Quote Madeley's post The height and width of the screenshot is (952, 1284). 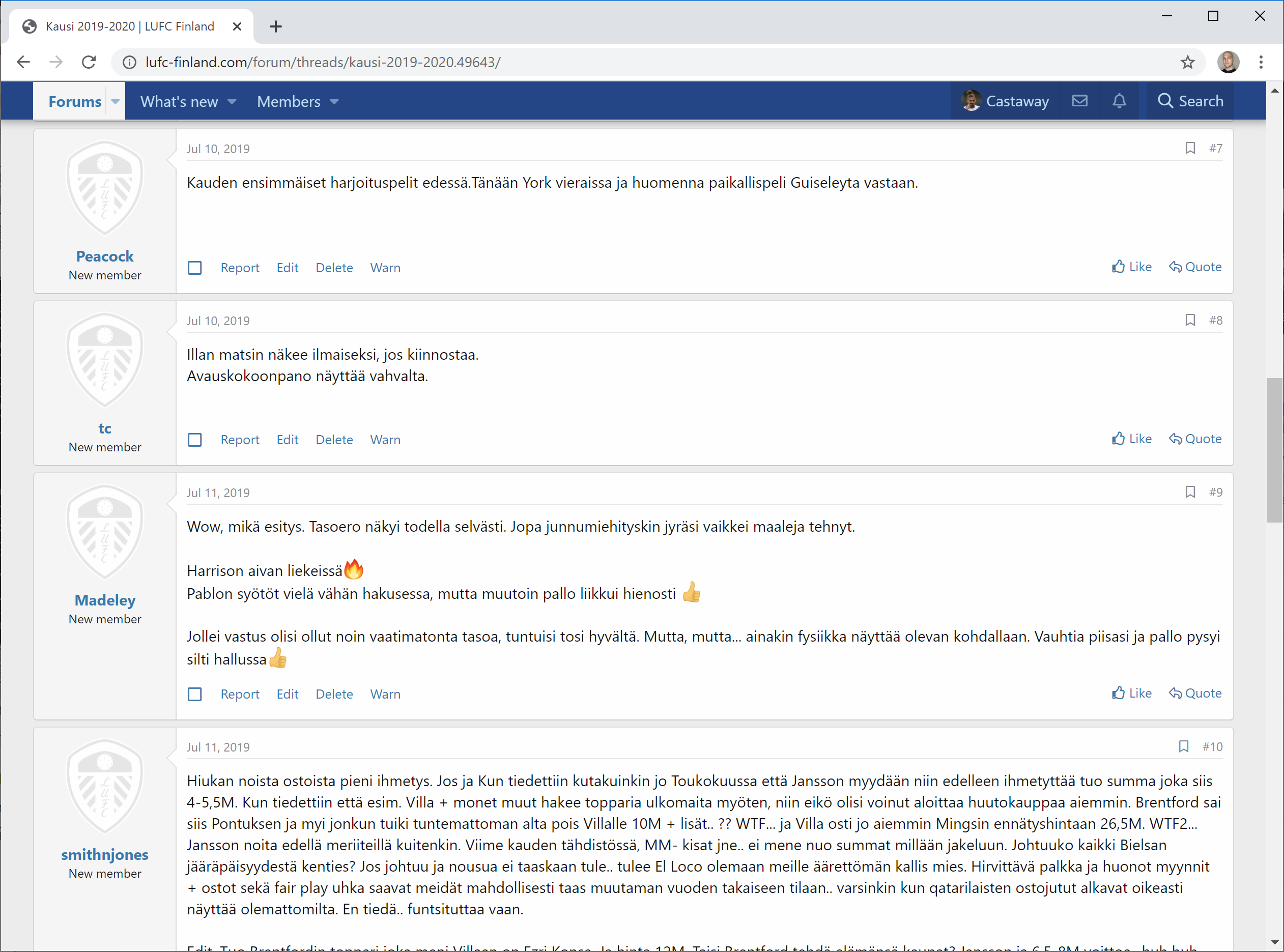[x=1194, y=693]
